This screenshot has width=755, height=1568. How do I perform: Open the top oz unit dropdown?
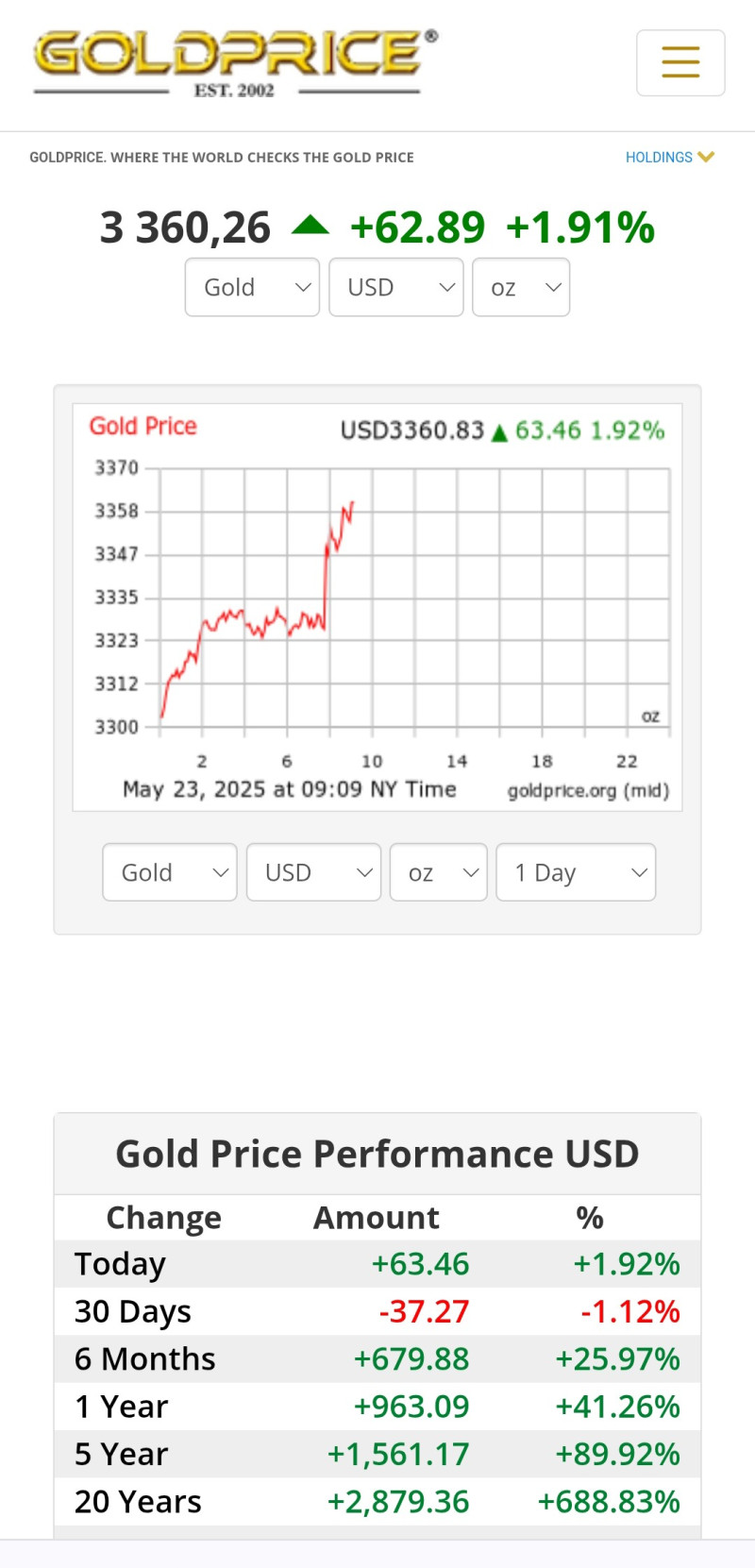click(521, 287)
